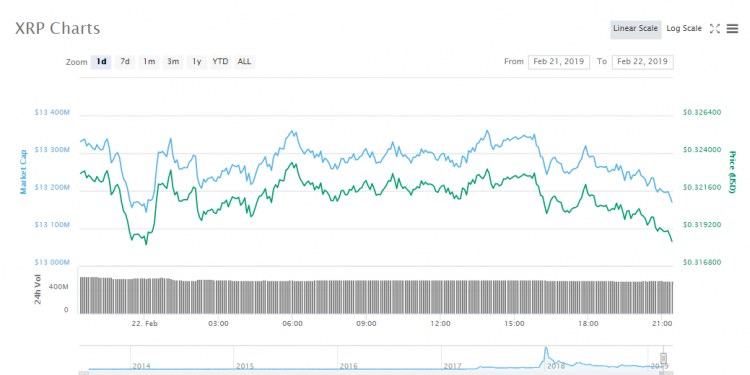The height and width of the screenshot is (375, 750).
Task: Click the XRP Charts heading
Action: point(57,29)
